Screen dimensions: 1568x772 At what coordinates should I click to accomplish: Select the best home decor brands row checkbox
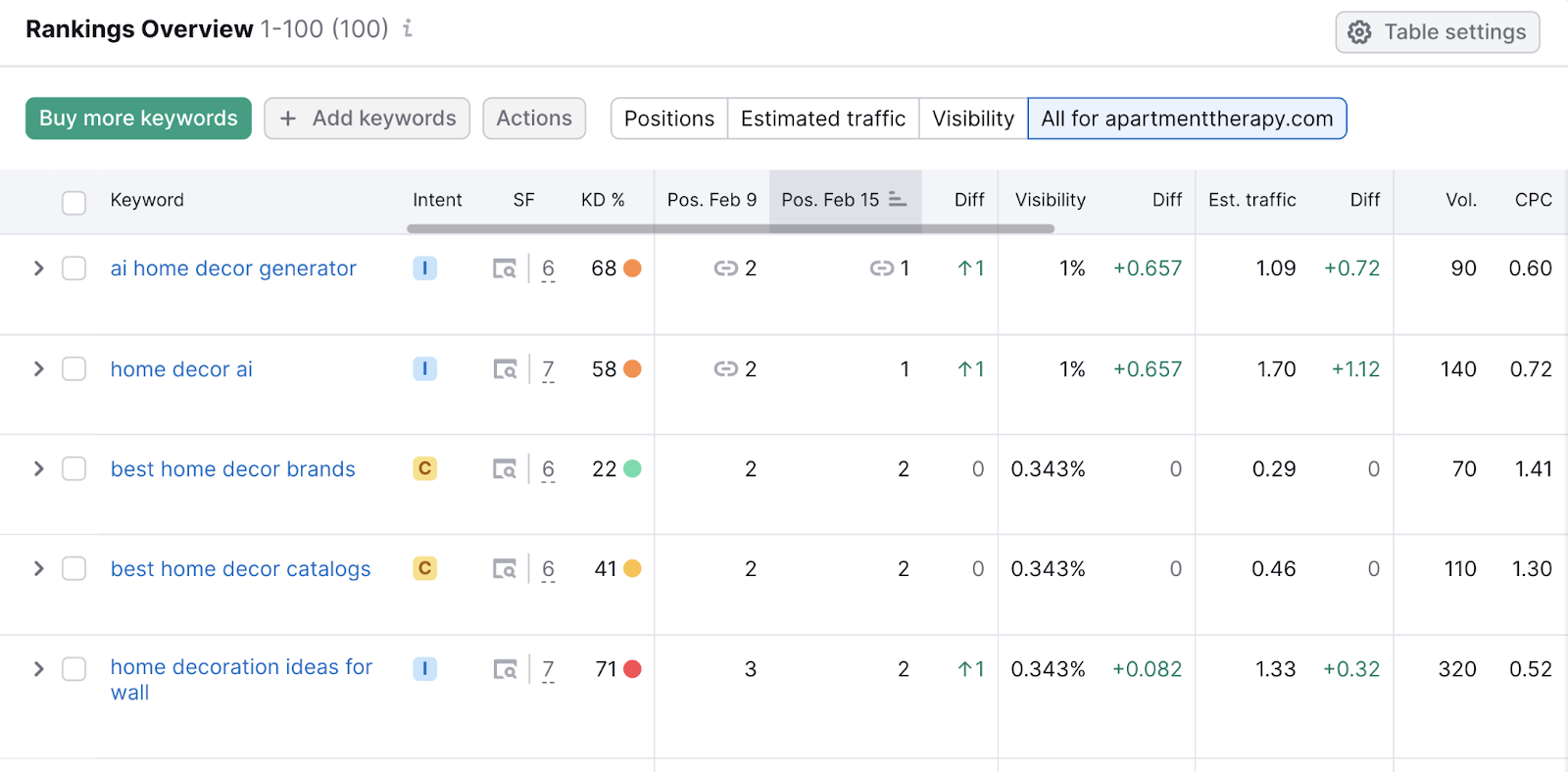[73, 469]
